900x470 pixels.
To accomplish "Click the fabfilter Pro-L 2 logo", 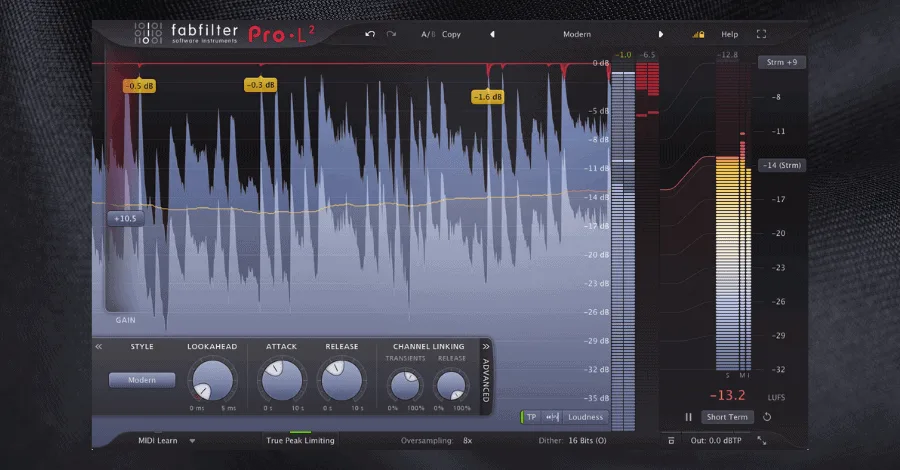I will (224, 34).
